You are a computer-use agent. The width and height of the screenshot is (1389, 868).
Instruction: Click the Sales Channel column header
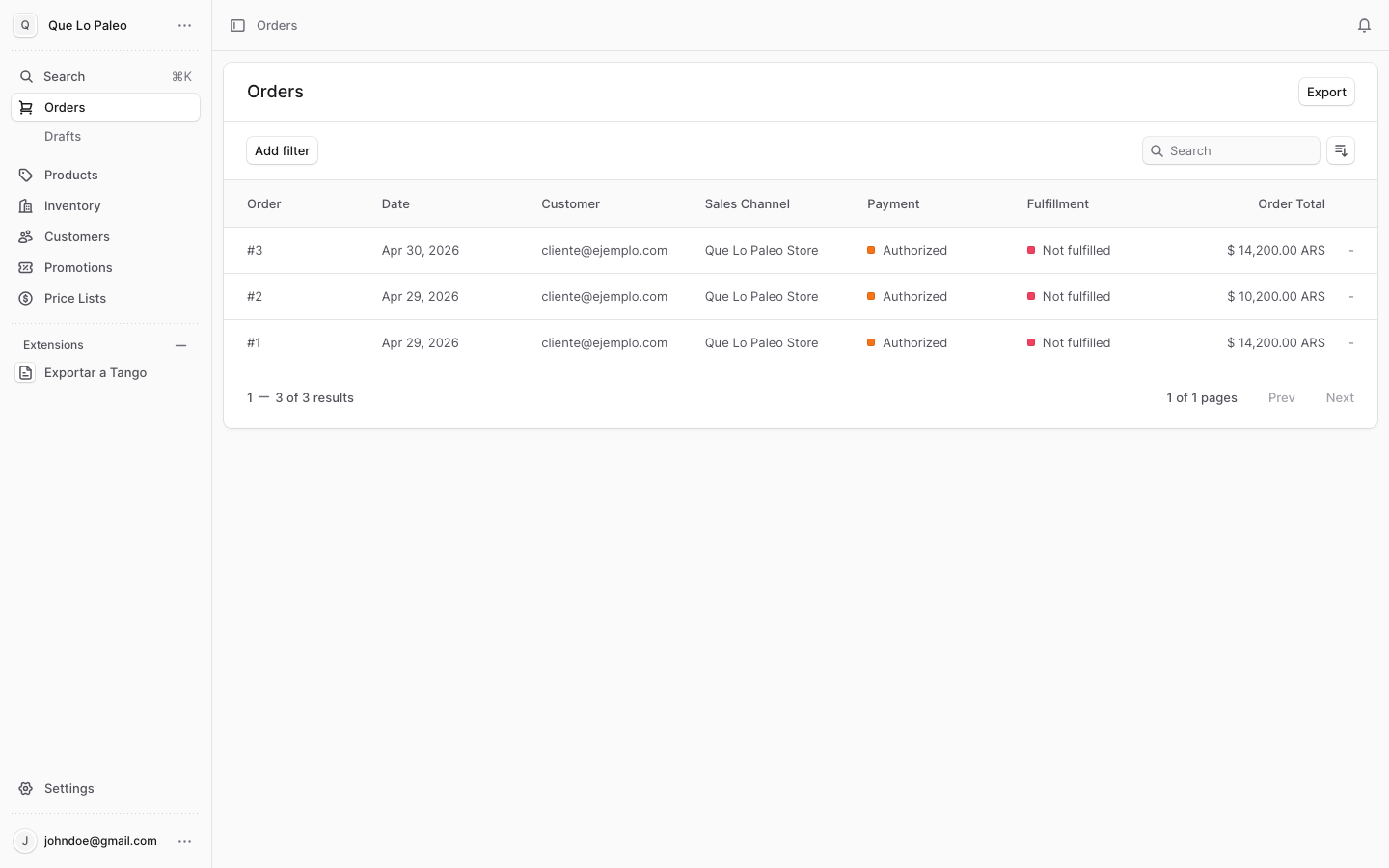748,203
